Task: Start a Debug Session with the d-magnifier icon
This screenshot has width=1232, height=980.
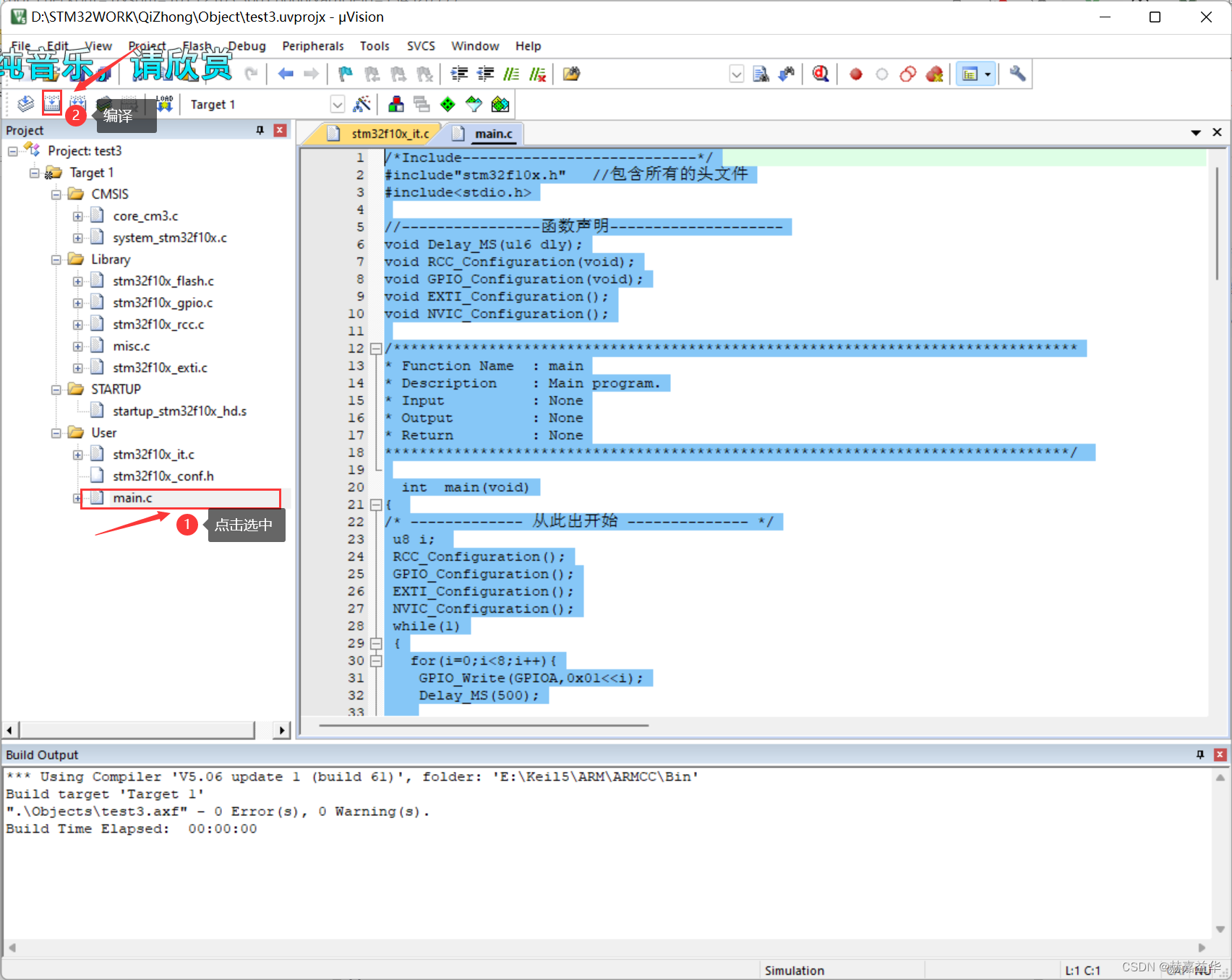Action: [x=820, y=73]
